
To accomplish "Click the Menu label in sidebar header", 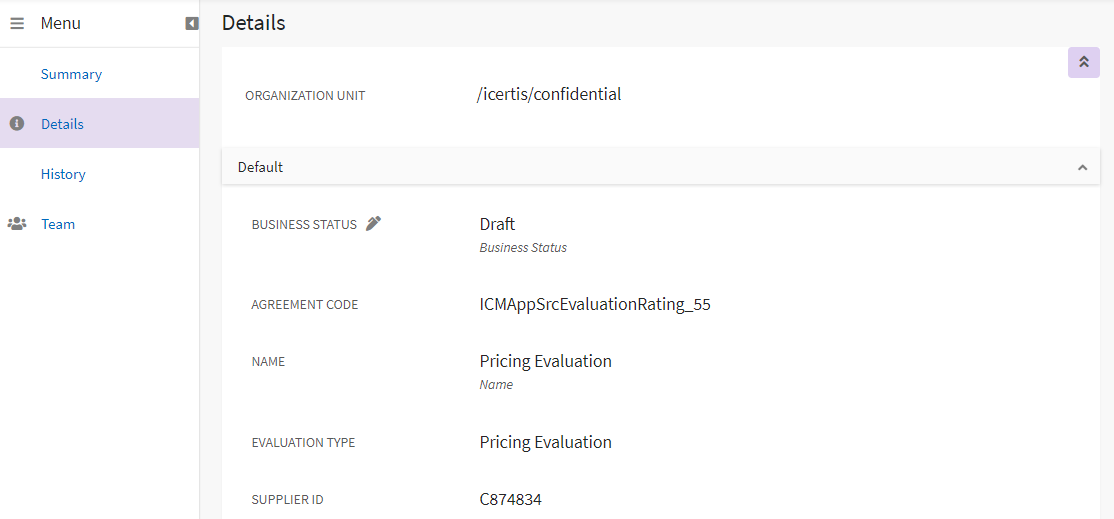I will (60, 23).
